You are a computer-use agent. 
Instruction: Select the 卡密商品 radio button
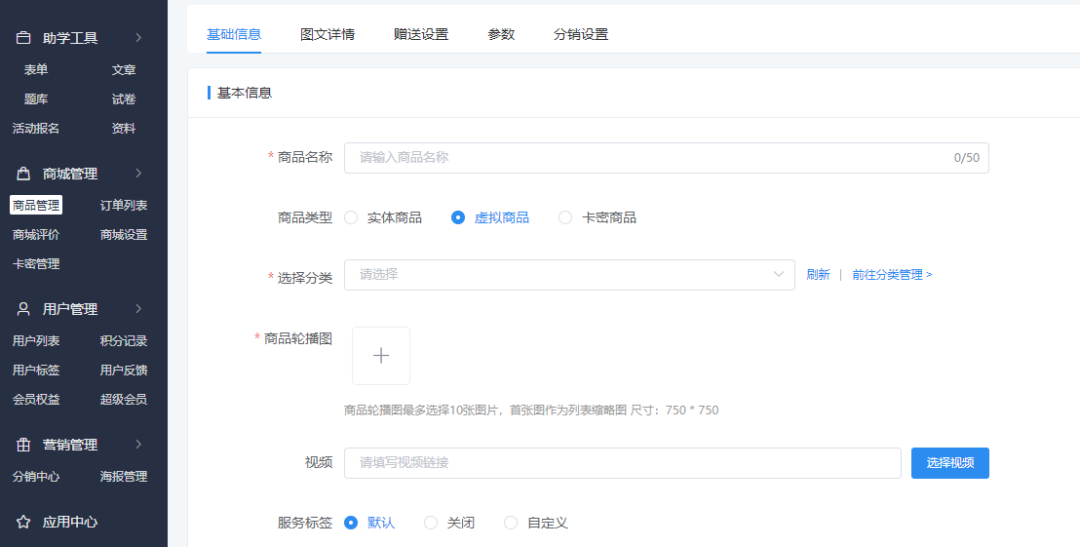565,218
